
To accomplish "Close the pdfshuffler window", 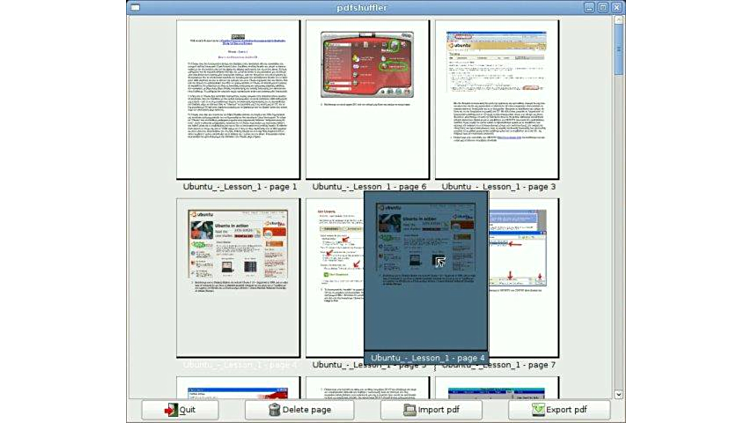I will [617, 7].
